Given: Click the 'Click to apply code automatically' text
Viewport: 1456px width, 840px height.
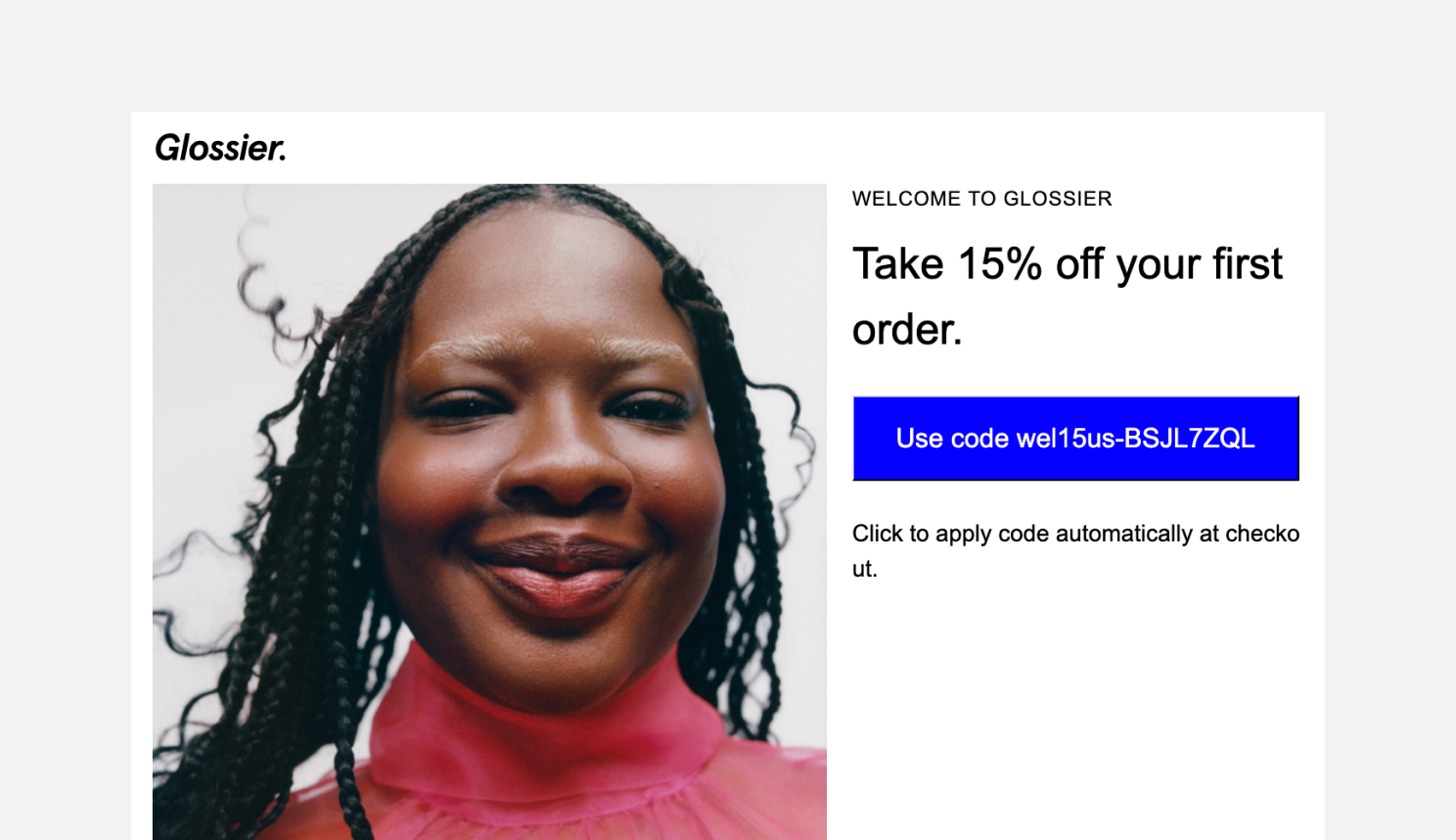Looking at the screenshot, I should (1075, 550).
